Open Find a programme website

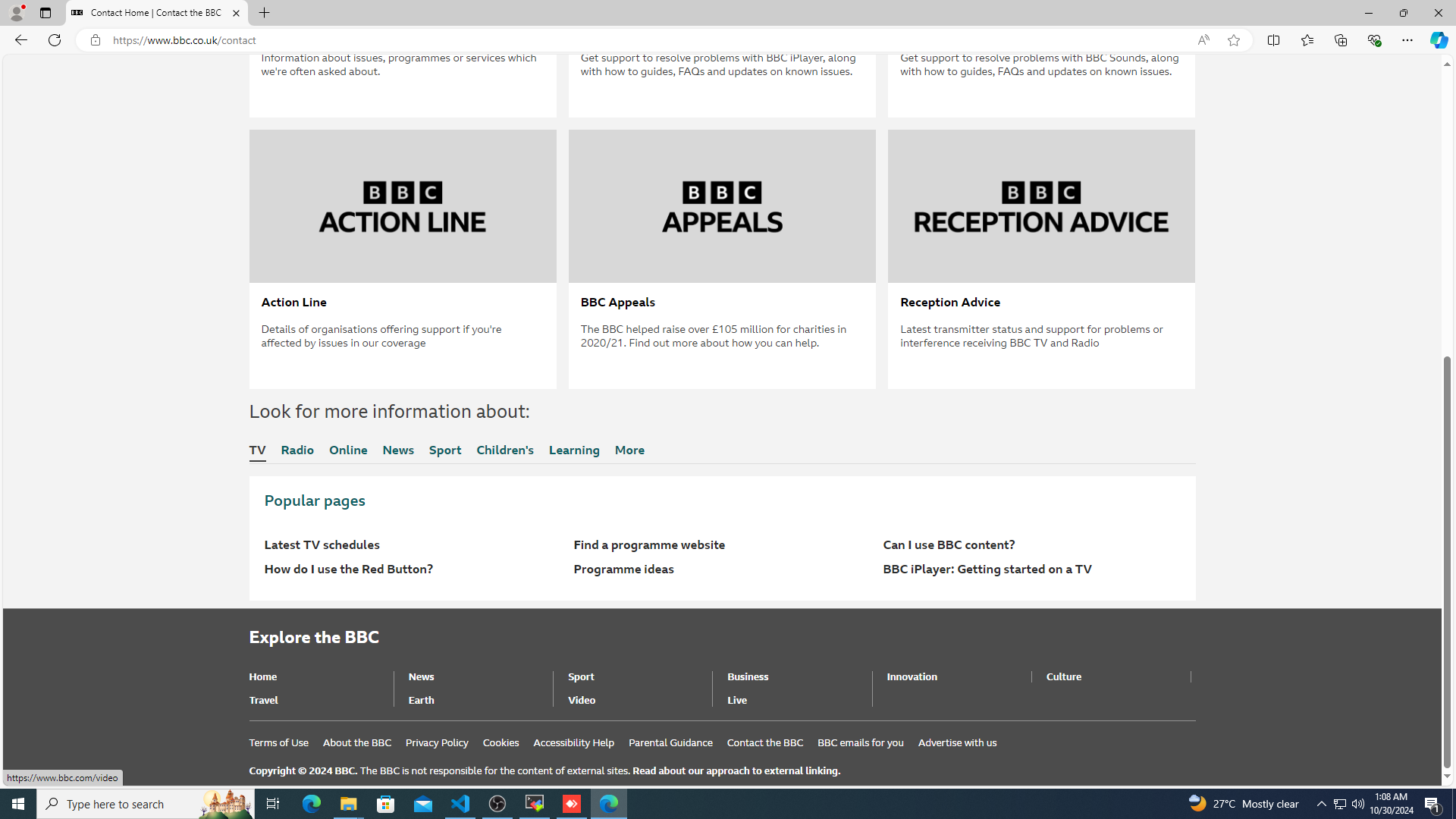(x=649, y=545)
